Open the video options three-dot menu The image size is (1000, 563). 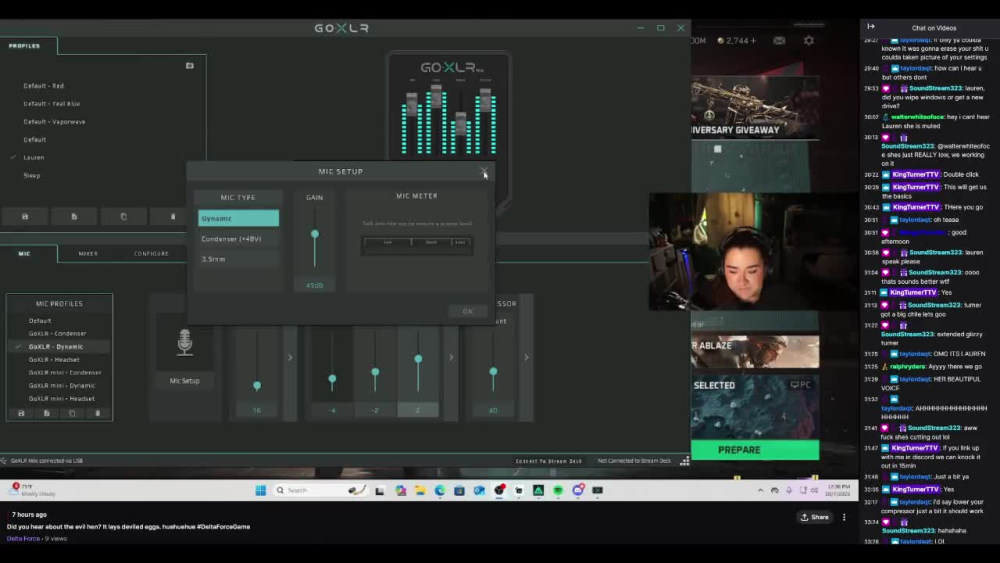pos(844,517)
